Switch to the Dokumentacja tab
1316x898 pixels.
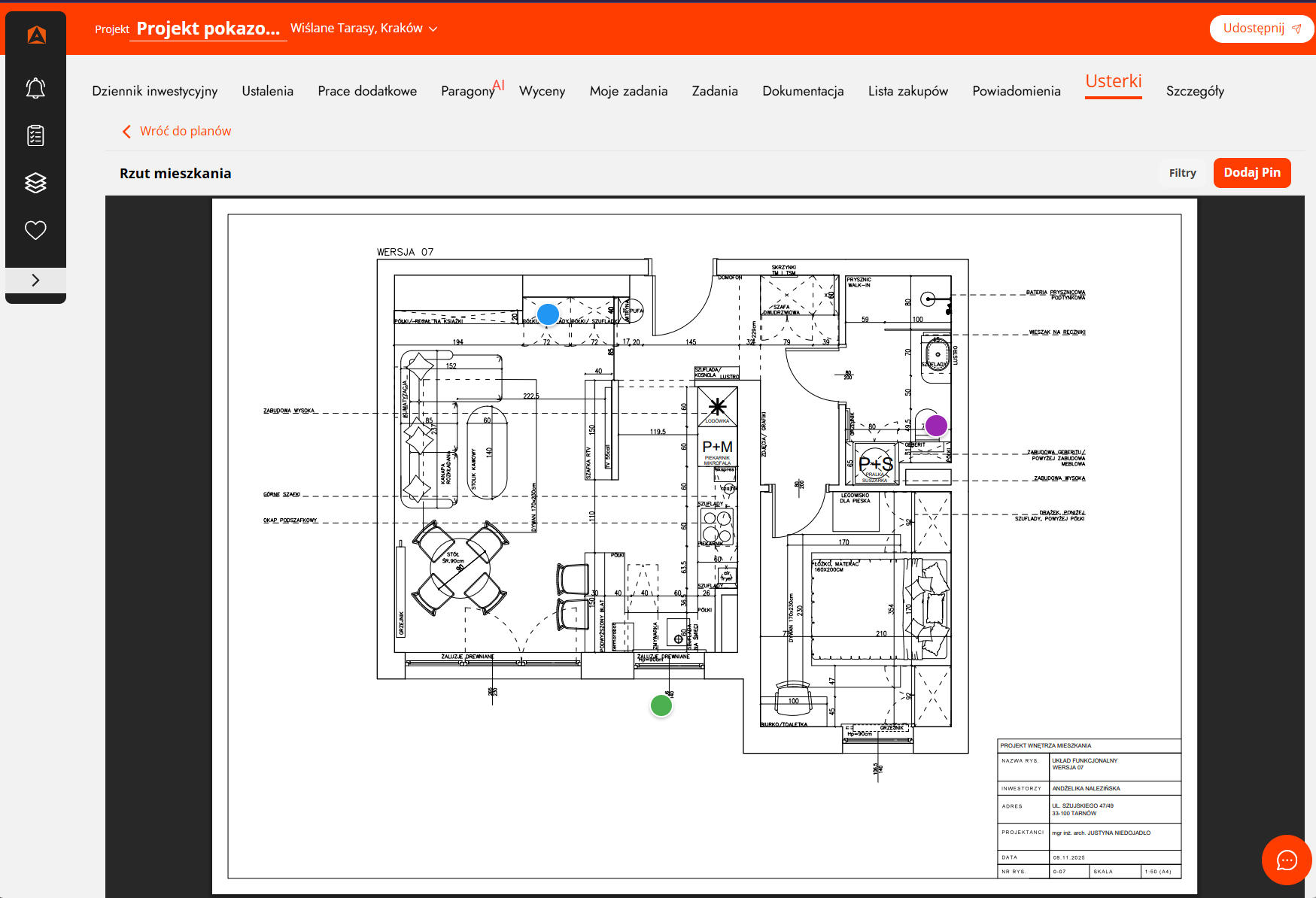tap(803, 91)
